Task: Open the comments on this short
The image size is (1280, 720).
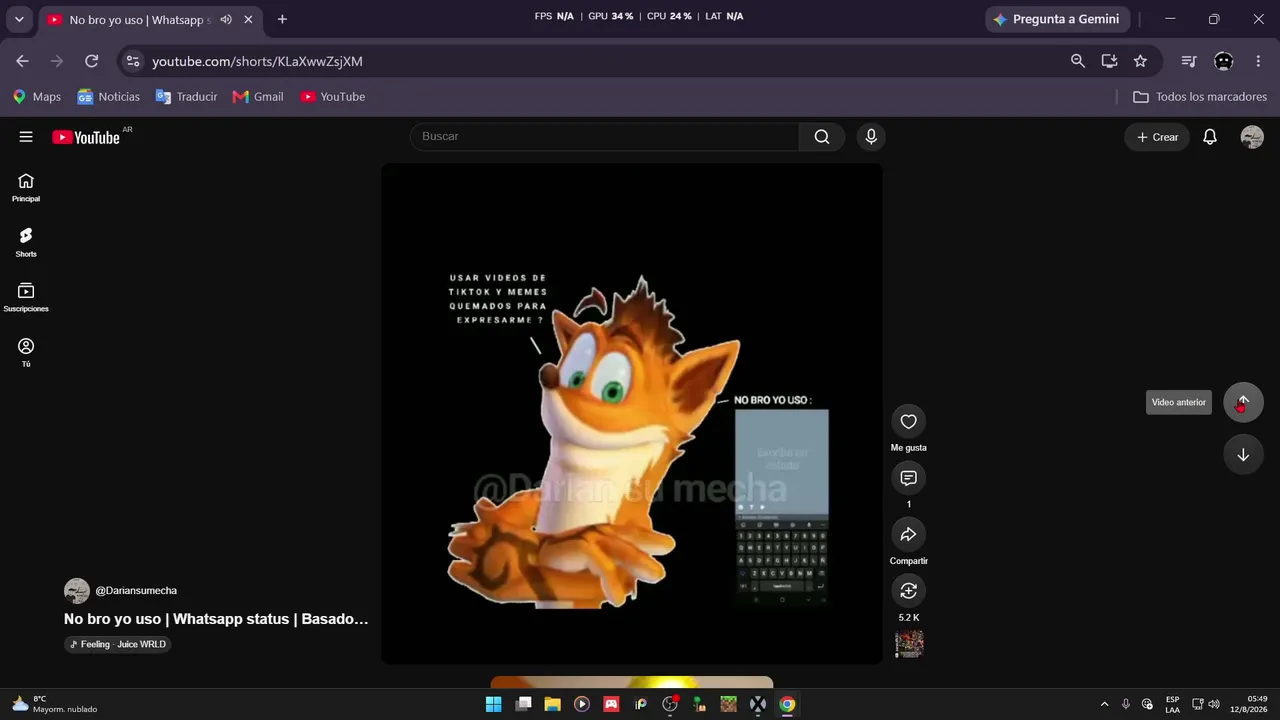Action: (908, 478)
